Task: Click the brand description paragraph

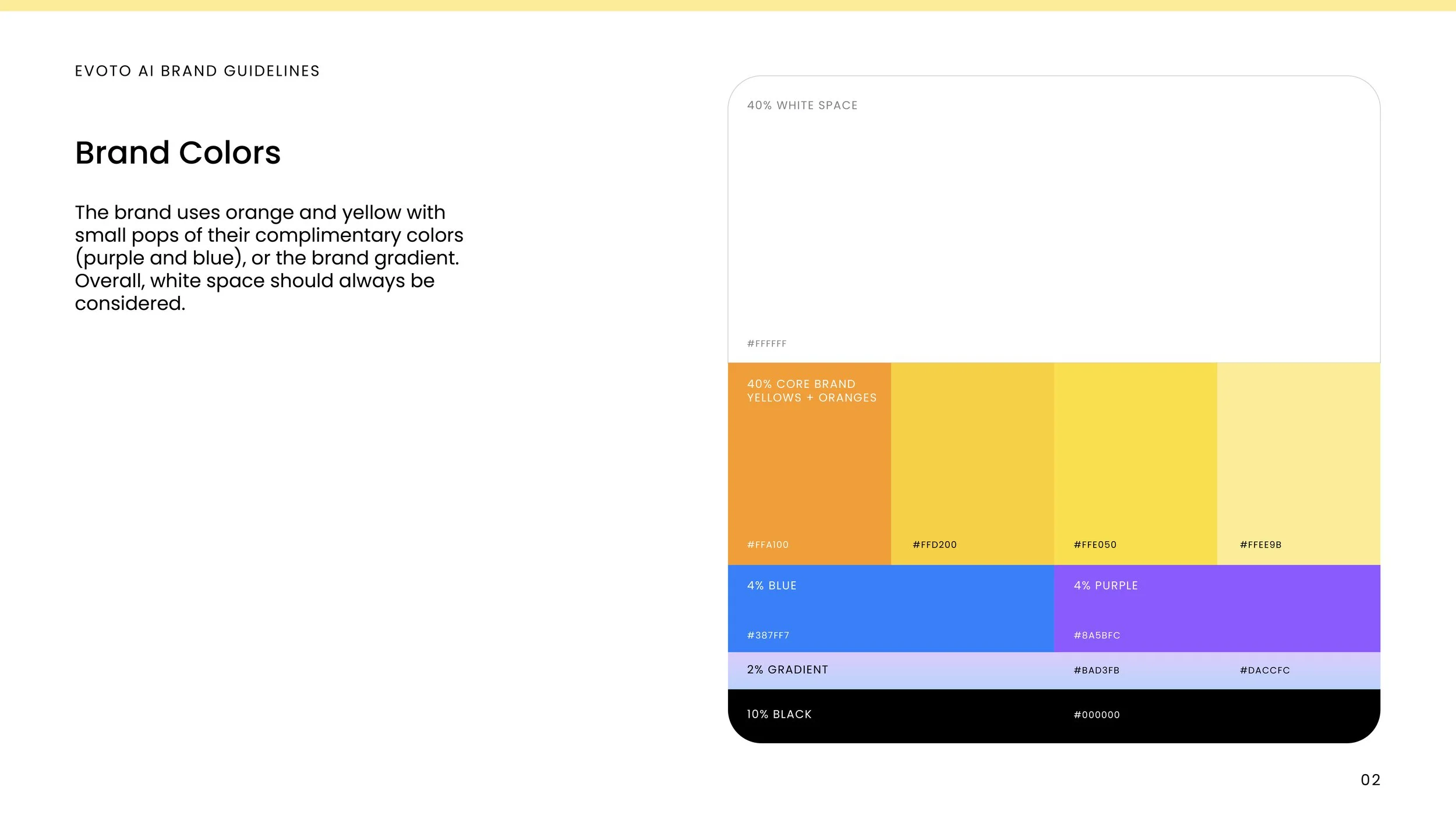Action: tap(268, 257)
